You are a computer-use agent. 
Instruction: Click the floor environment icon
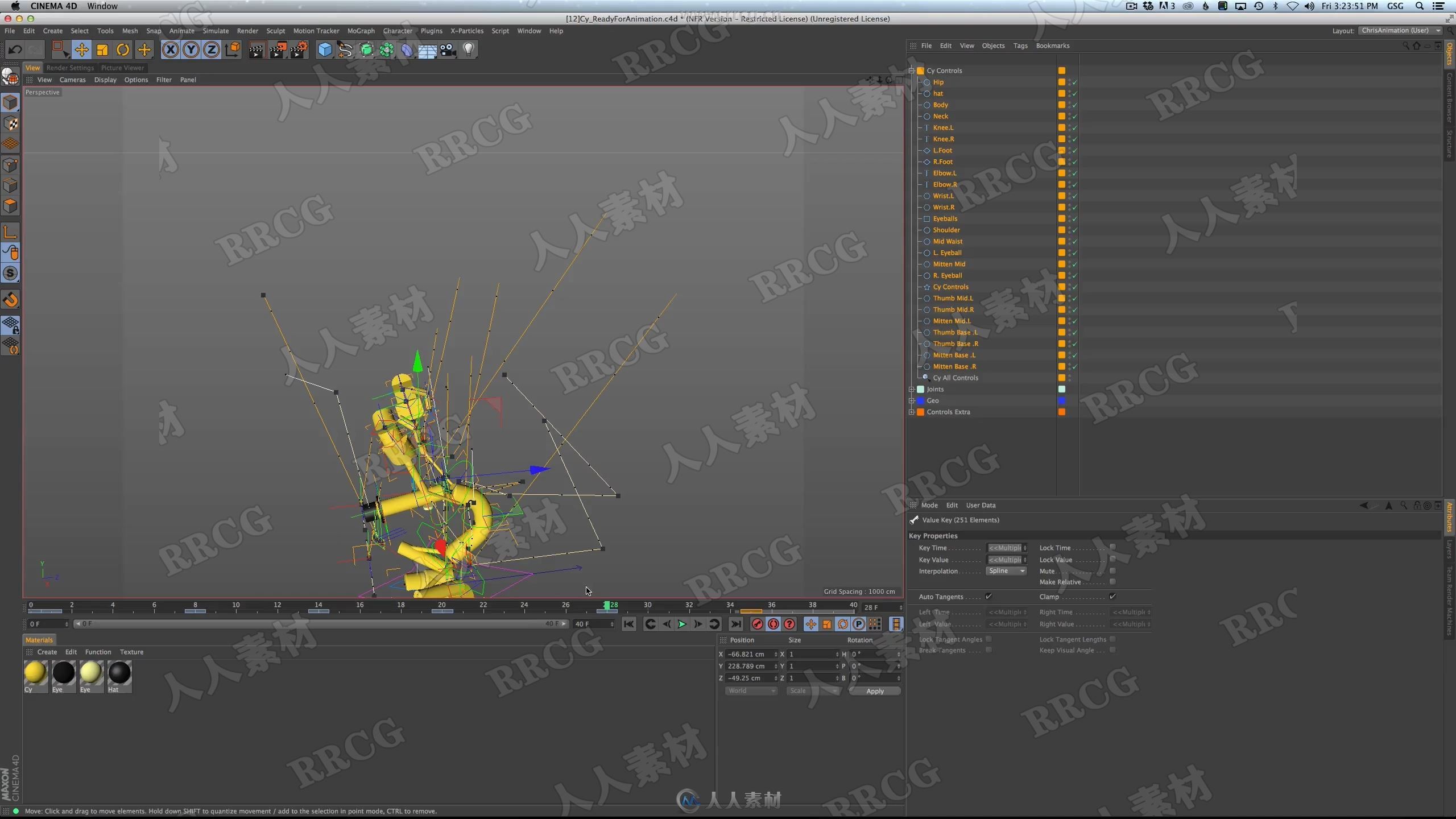(427, 50)
